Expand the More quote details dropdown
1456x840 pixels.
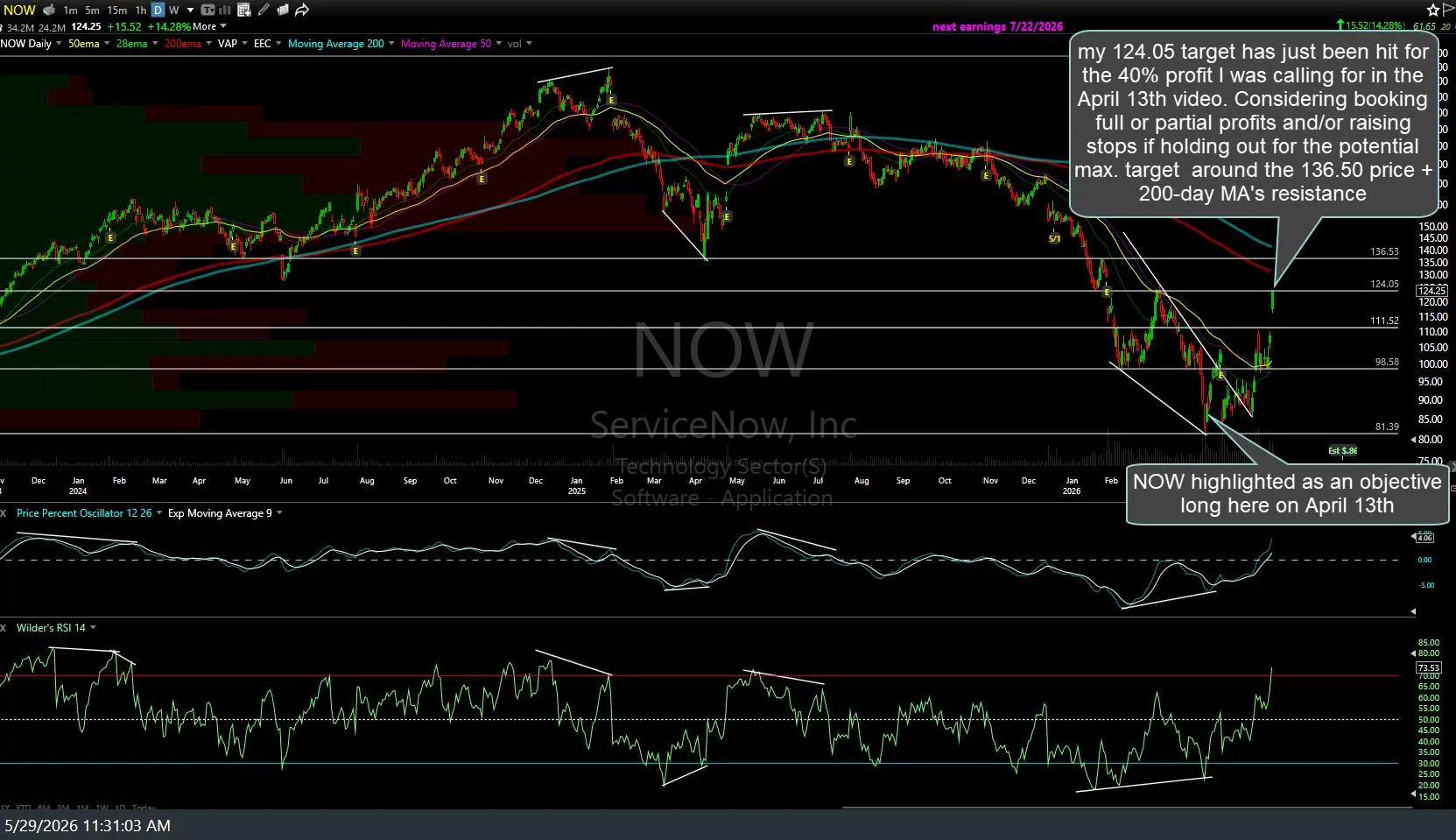[x=210, y=27]
